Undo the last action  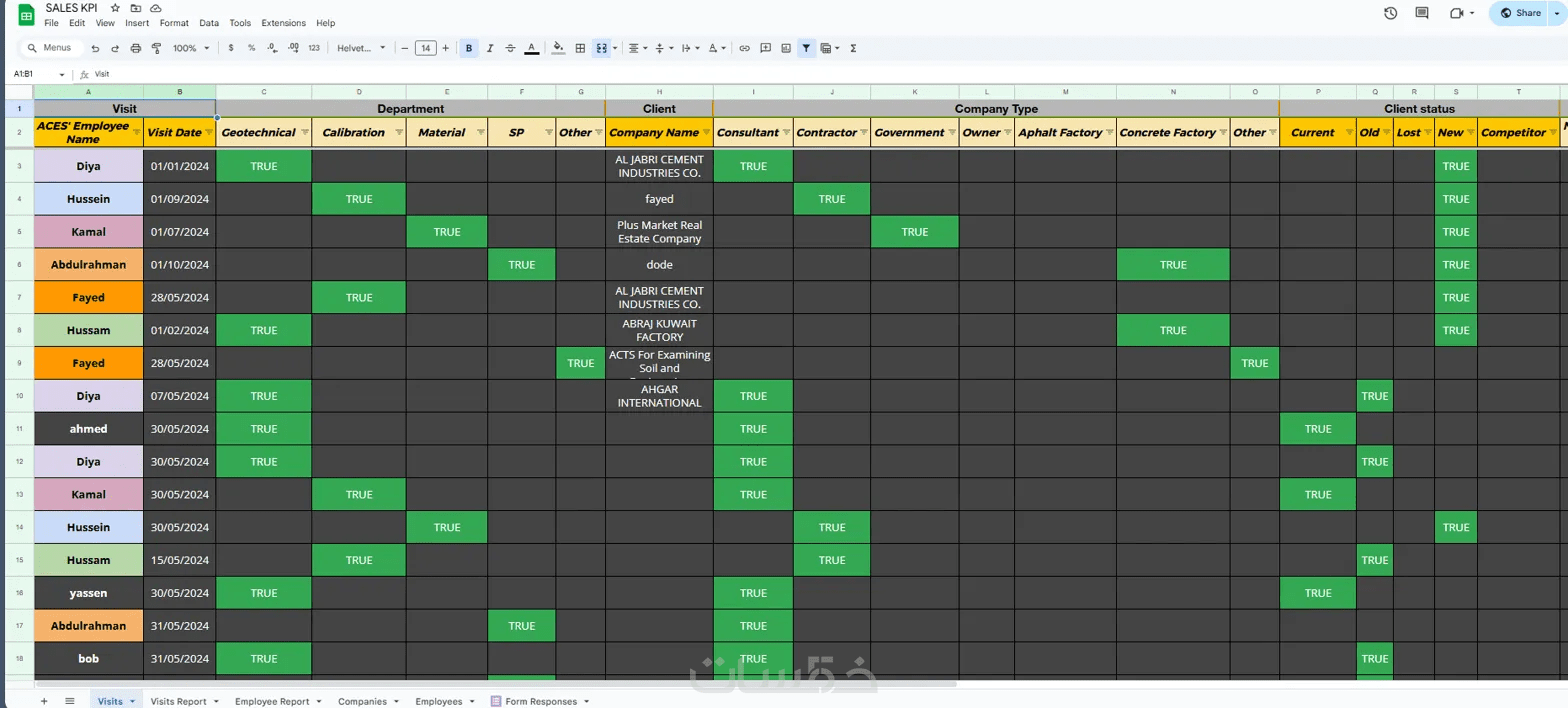coord(95,48)
